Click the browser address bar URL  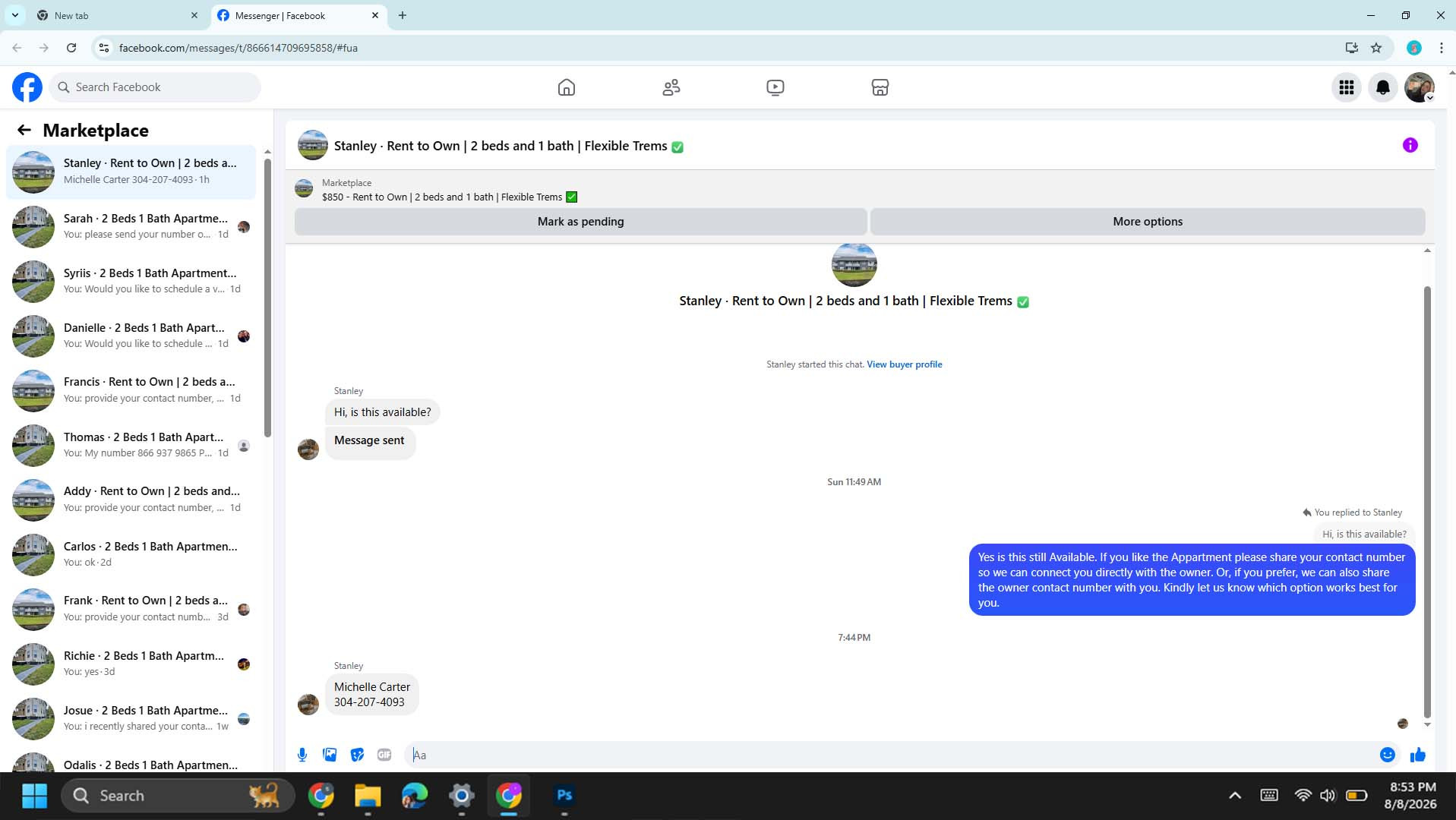(238, 48)
